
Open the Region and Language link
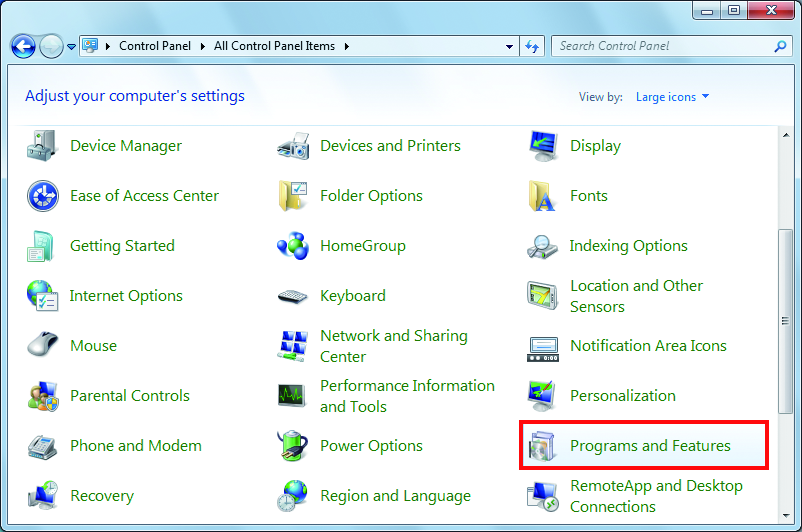point(396,496)
